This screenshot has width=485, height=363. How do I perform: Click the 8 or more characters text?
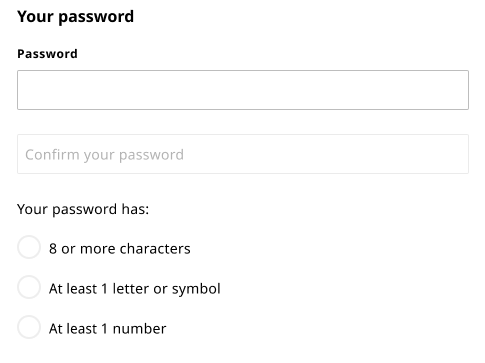(x=120, y=249)
